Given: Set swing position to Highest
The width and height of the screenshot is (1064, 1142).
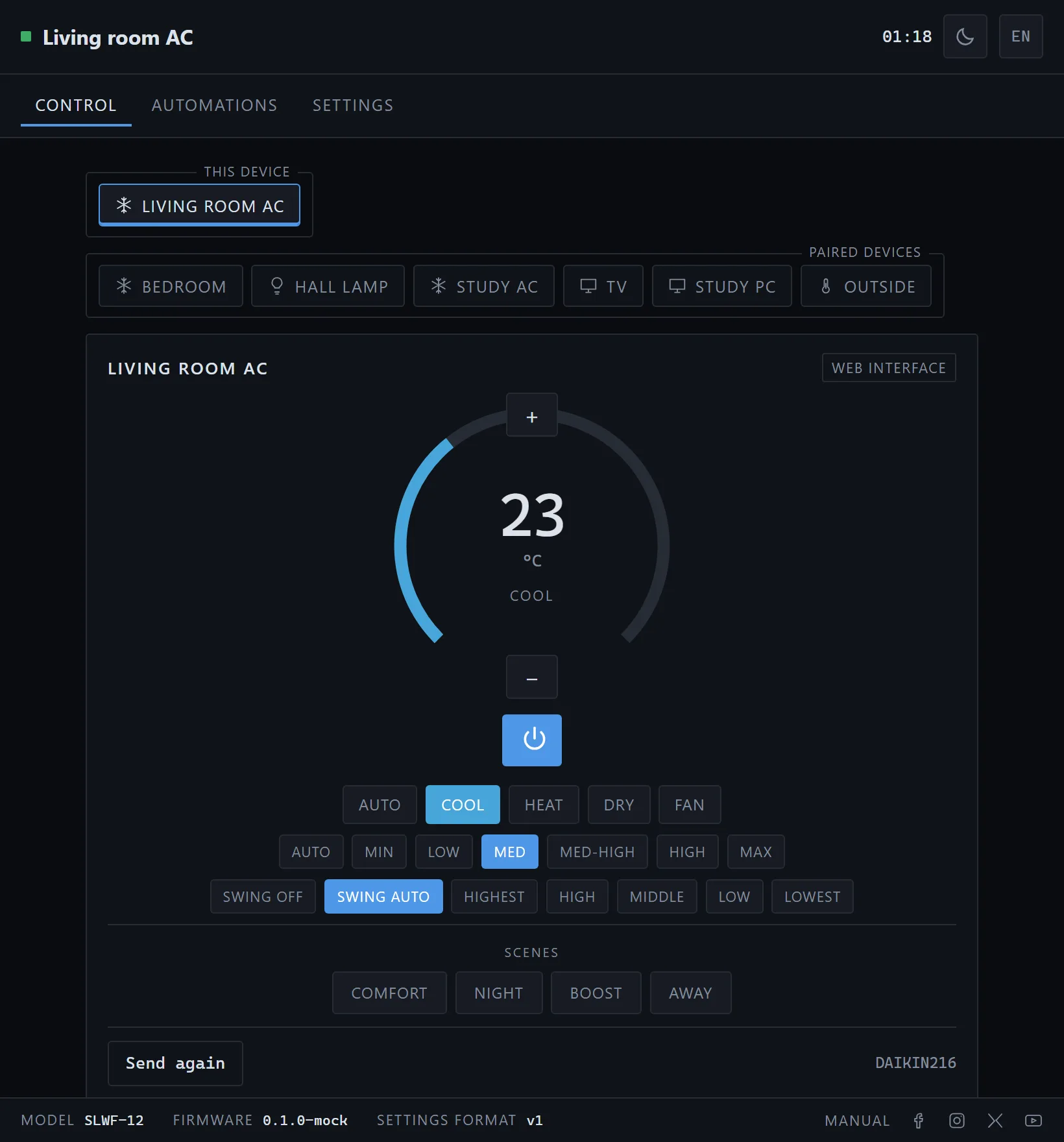Looking at the screenshot, I should pos(494,896).
